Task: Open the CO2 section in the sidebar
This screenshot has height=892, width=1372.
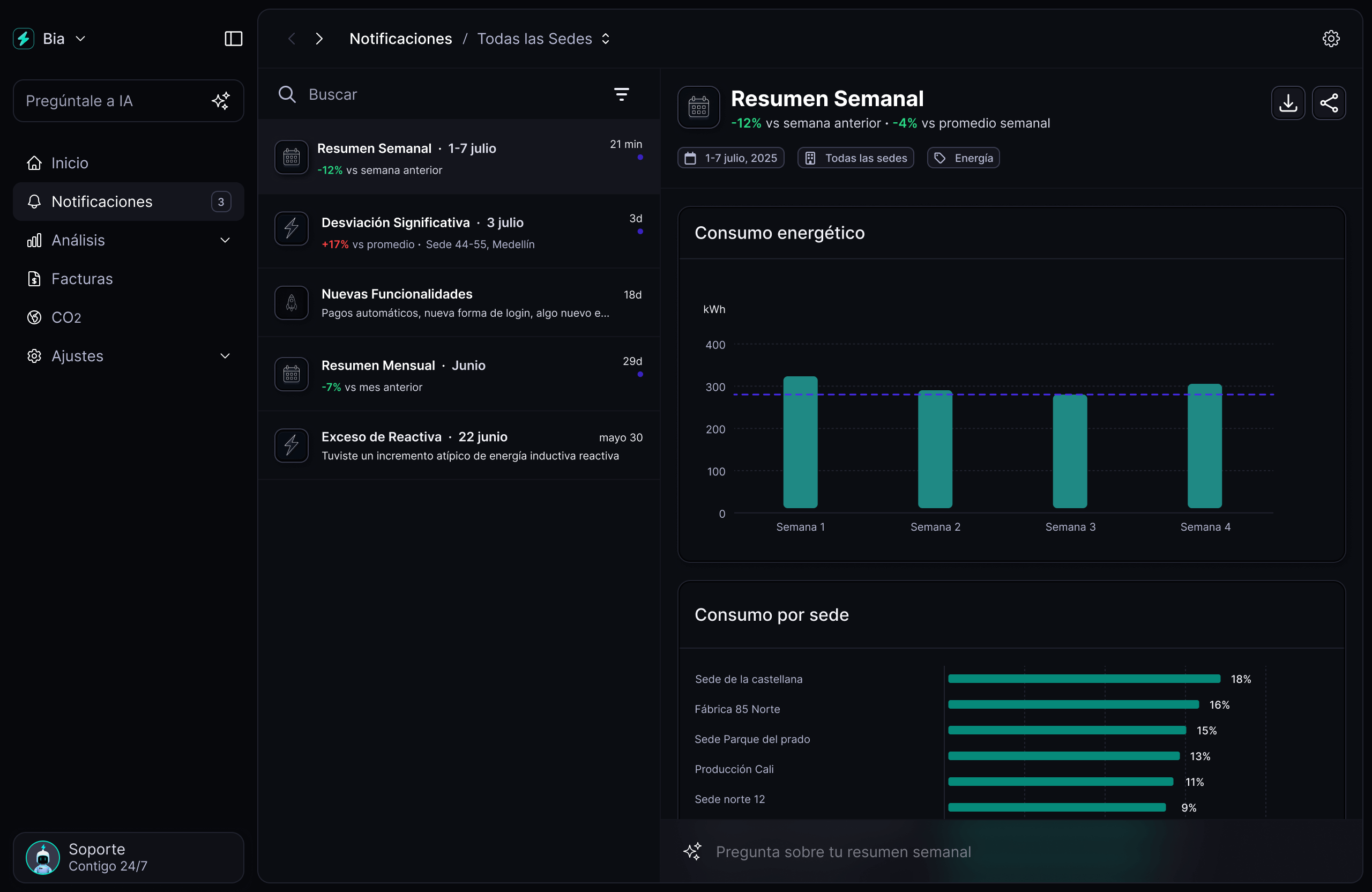Action: click(65, 317)
